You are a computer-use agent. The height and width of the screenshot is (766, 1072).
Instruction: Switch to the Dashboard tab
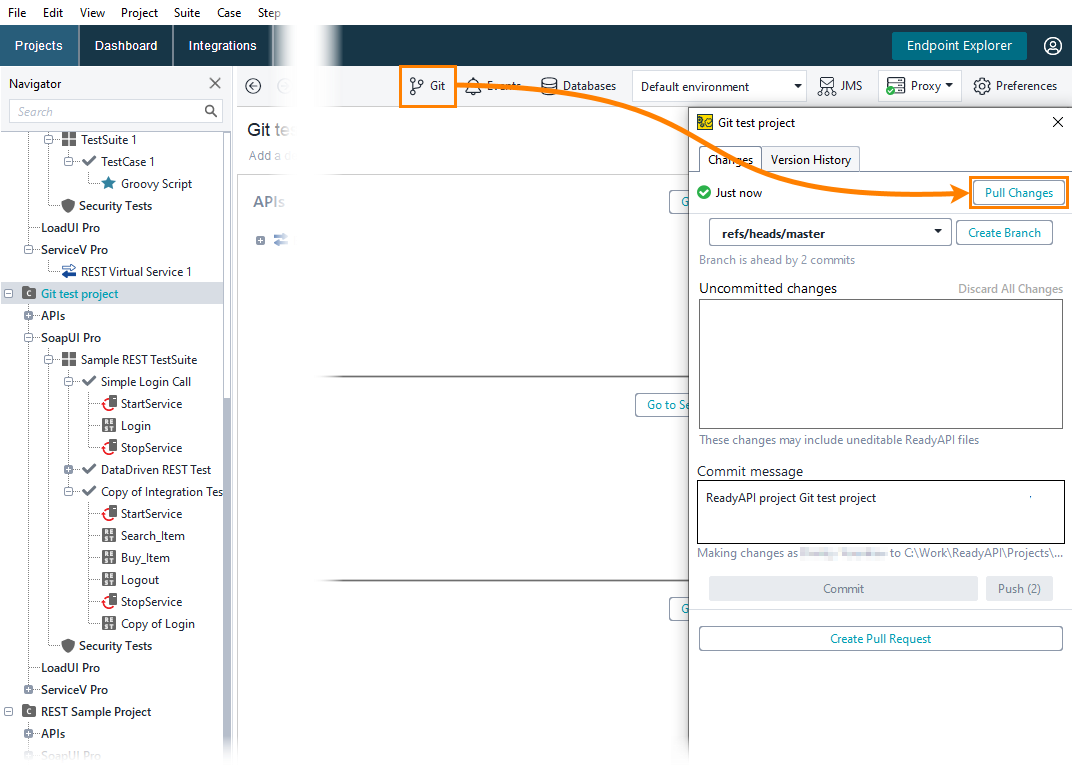pyautogui.click(x=126, y=46)
